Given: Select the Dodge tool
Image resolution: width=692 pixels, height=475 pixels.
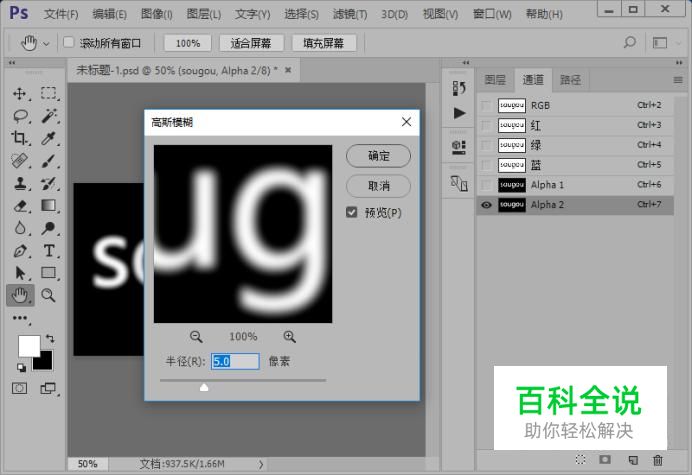Looking at the screenshot, I should [x=49, y=228].
